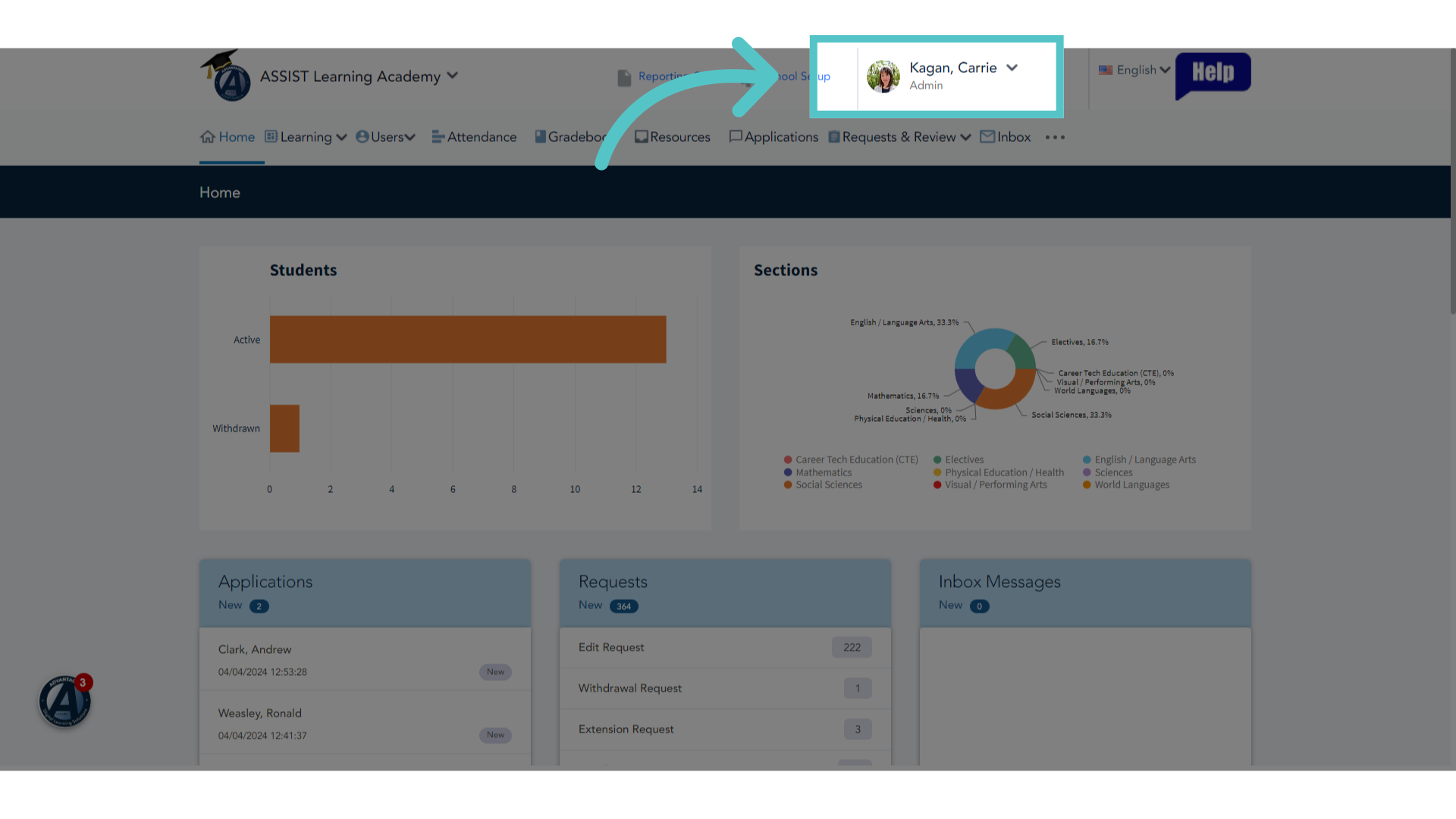
Task: Open the Resources tab
Action: 673,137
